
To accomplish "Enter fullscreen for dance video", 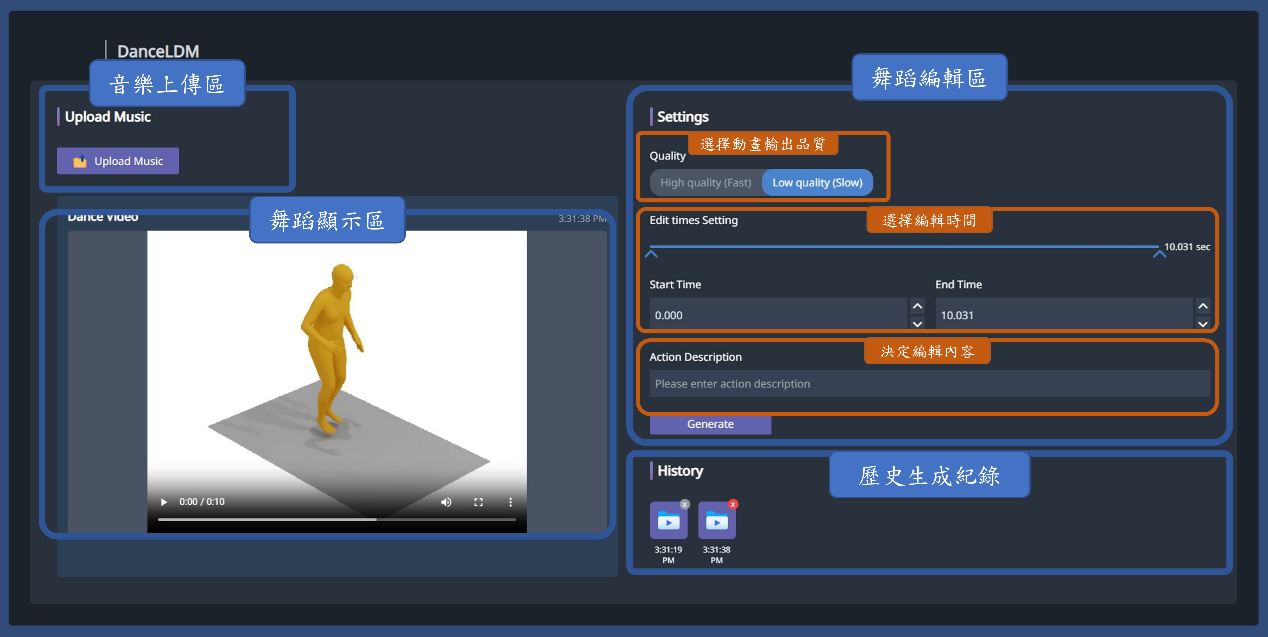I will tap(478, 502).
